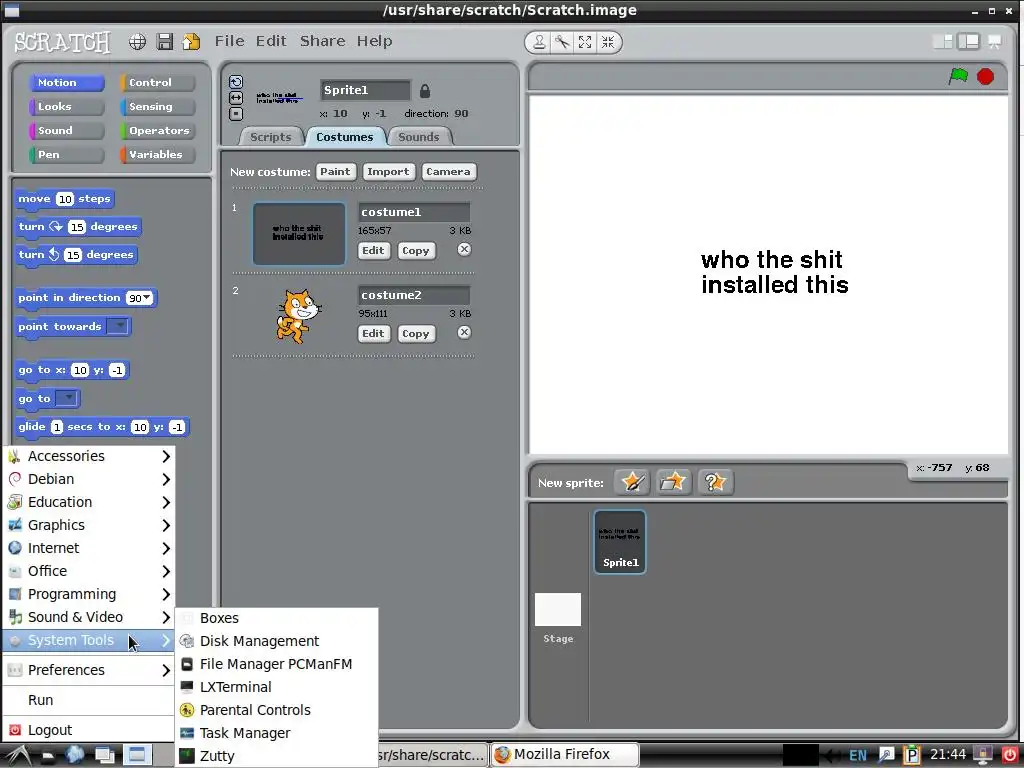Select the Sensing block category
Image resolution: width=1024 pixels, height=768 pixels.
157,106
